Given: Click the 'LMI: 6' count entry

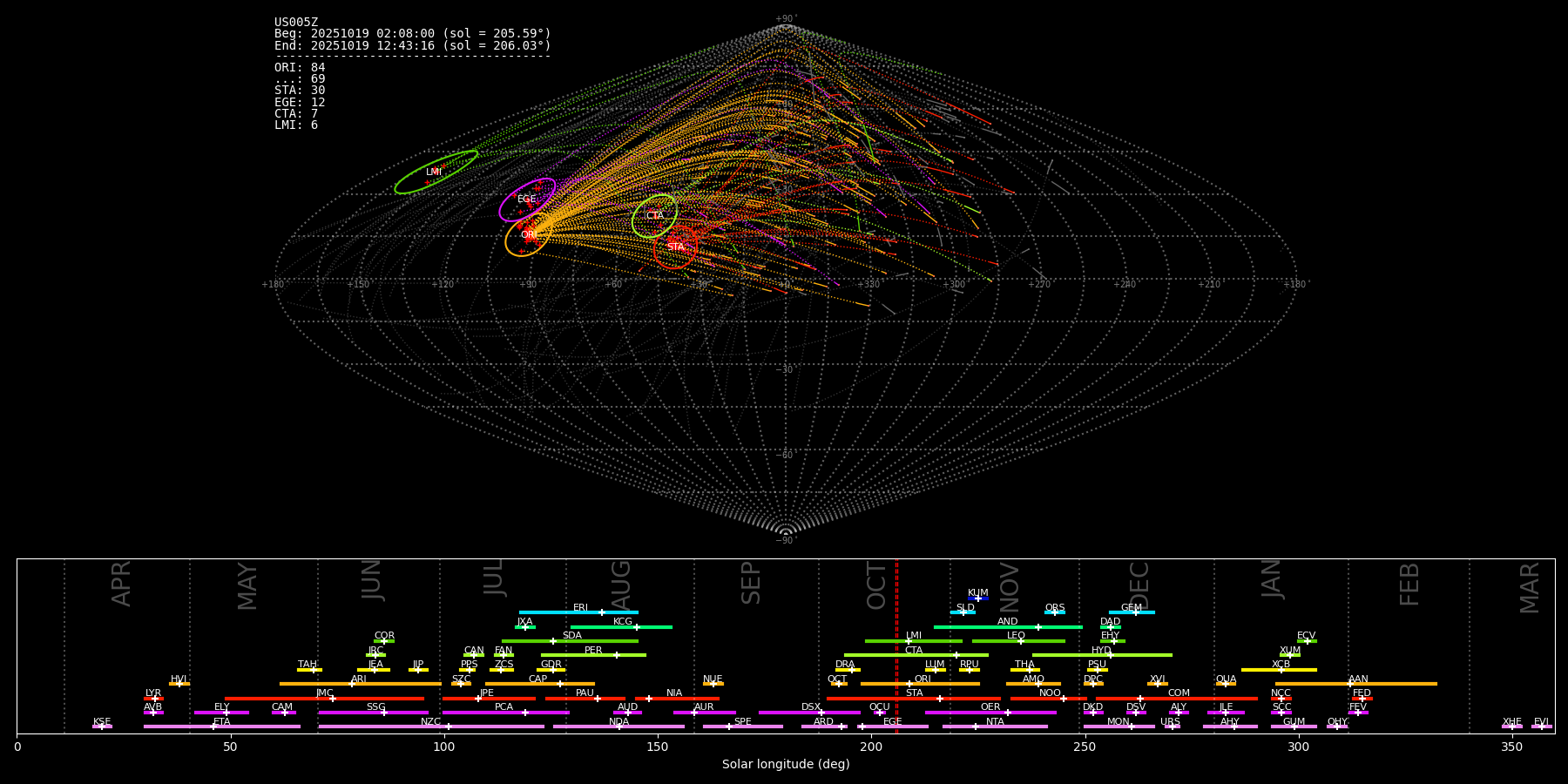Looking at the screenshot, I should point(296,125).
